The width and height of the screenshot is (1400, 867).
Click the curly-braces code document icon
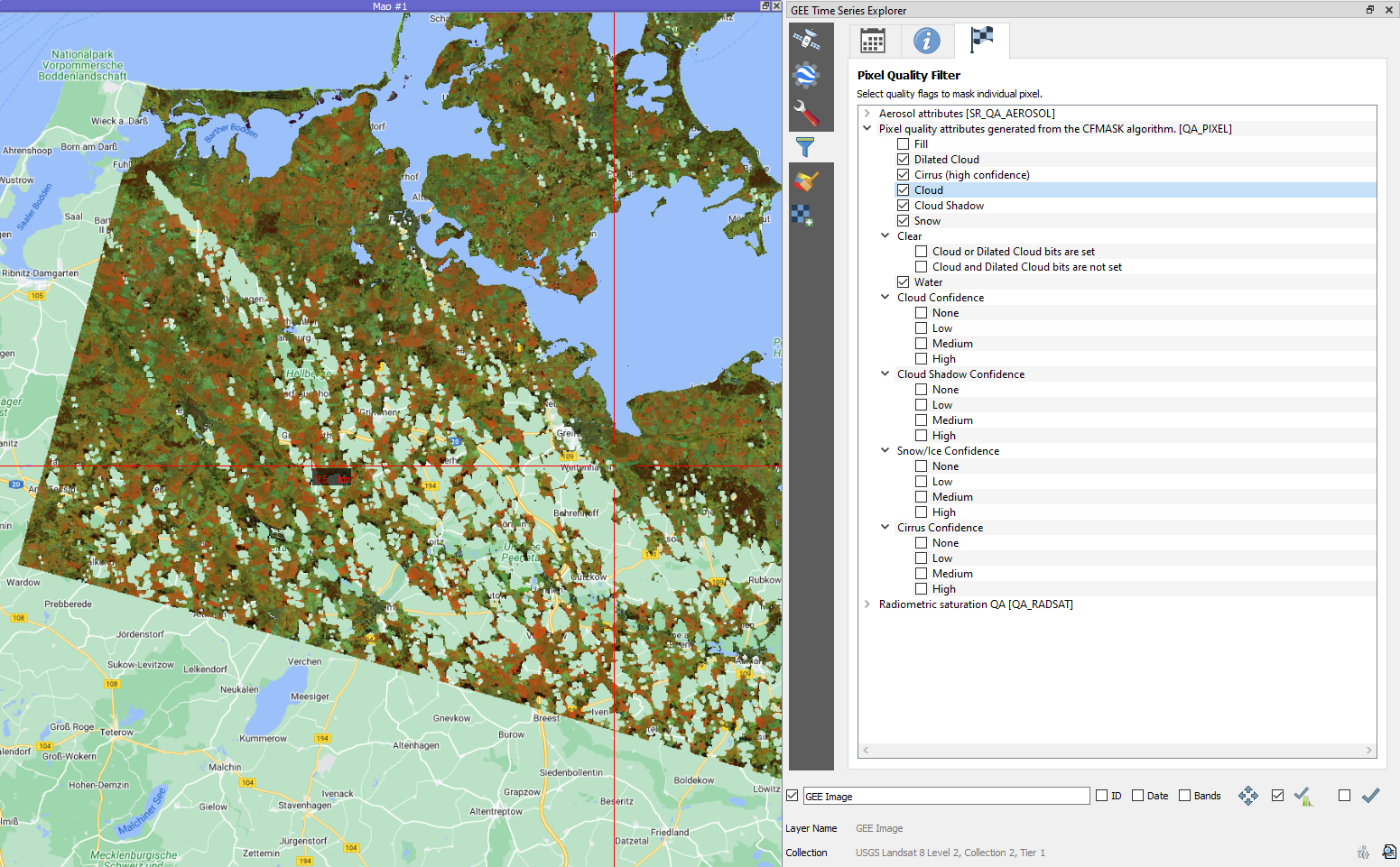pos(1364,853)
